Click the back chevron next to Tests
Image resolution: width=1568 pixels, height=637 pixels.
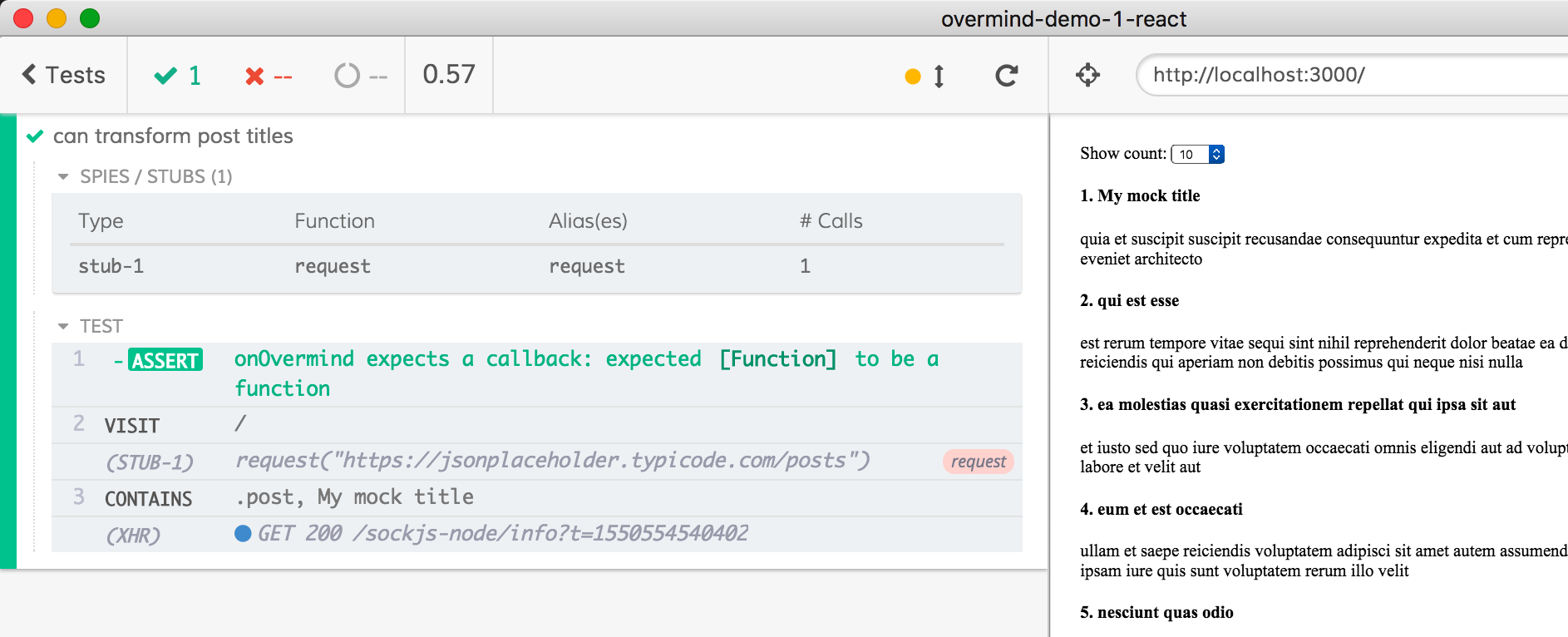pyautogui.click(x=29, y=75)
